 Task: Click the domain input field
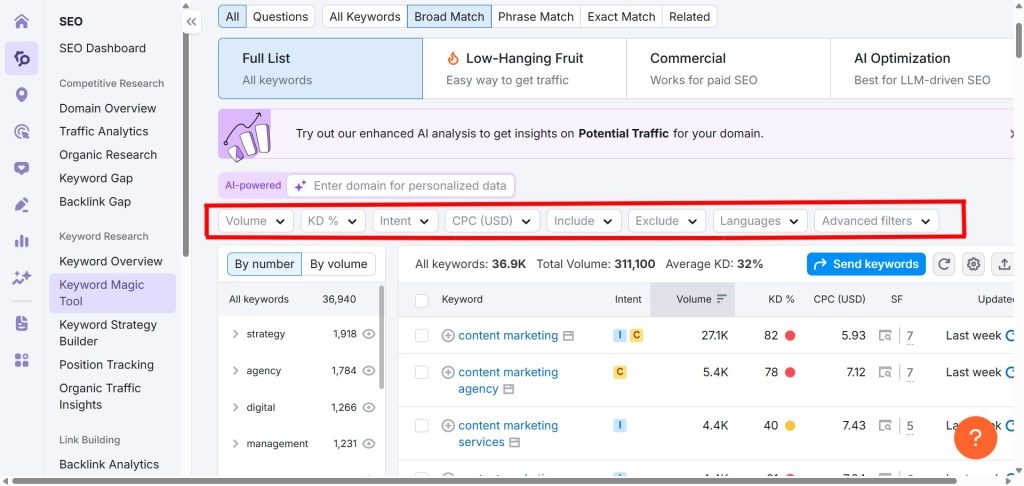pyautogui.click(x=410, y=186)
